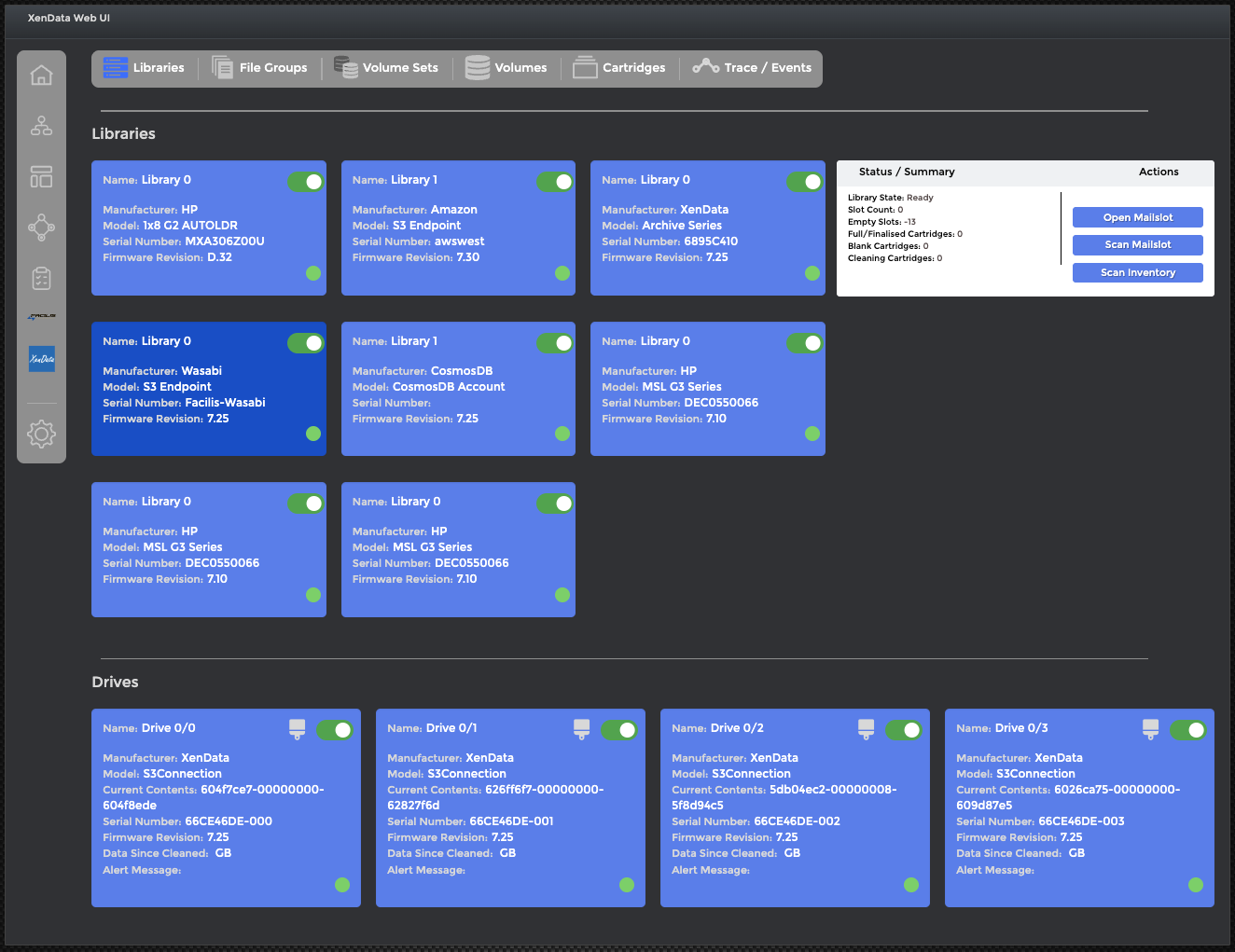Click the drive icon on Drive 0/0
The height and width of the screenshot is (952, 1235).
click(298, 729)
